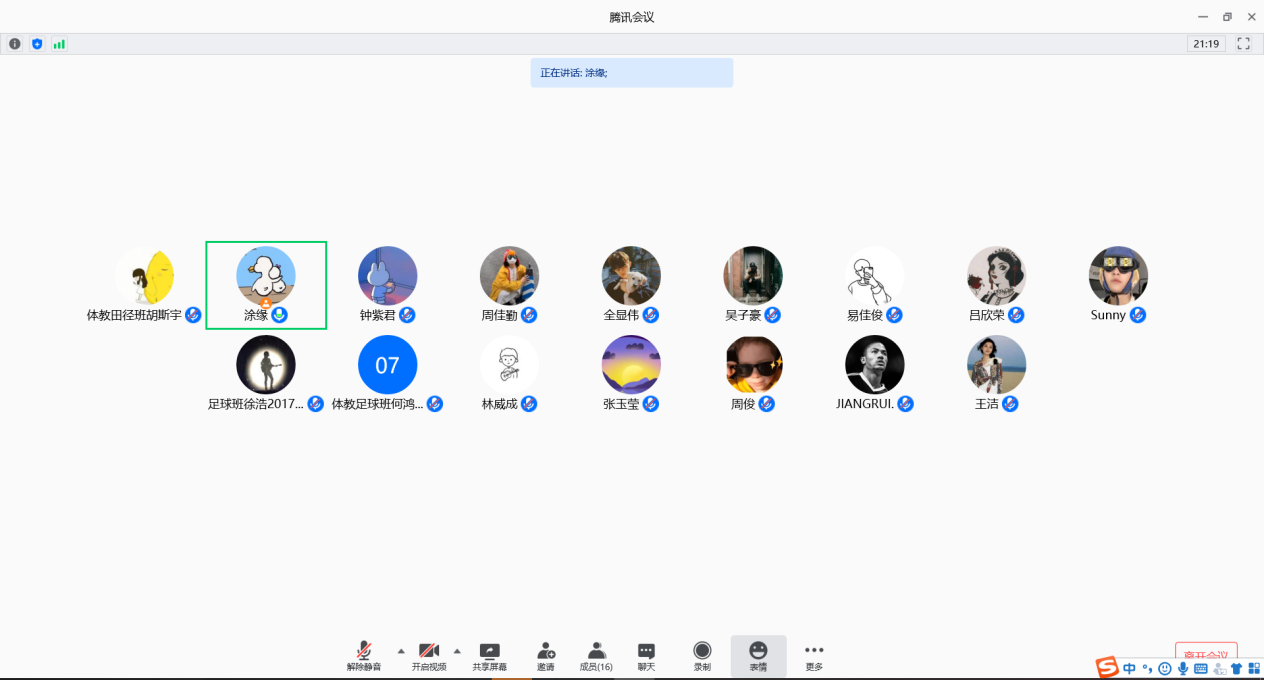Open the meeting info icon
1264x680 pixels.
[x=15, y=44]
